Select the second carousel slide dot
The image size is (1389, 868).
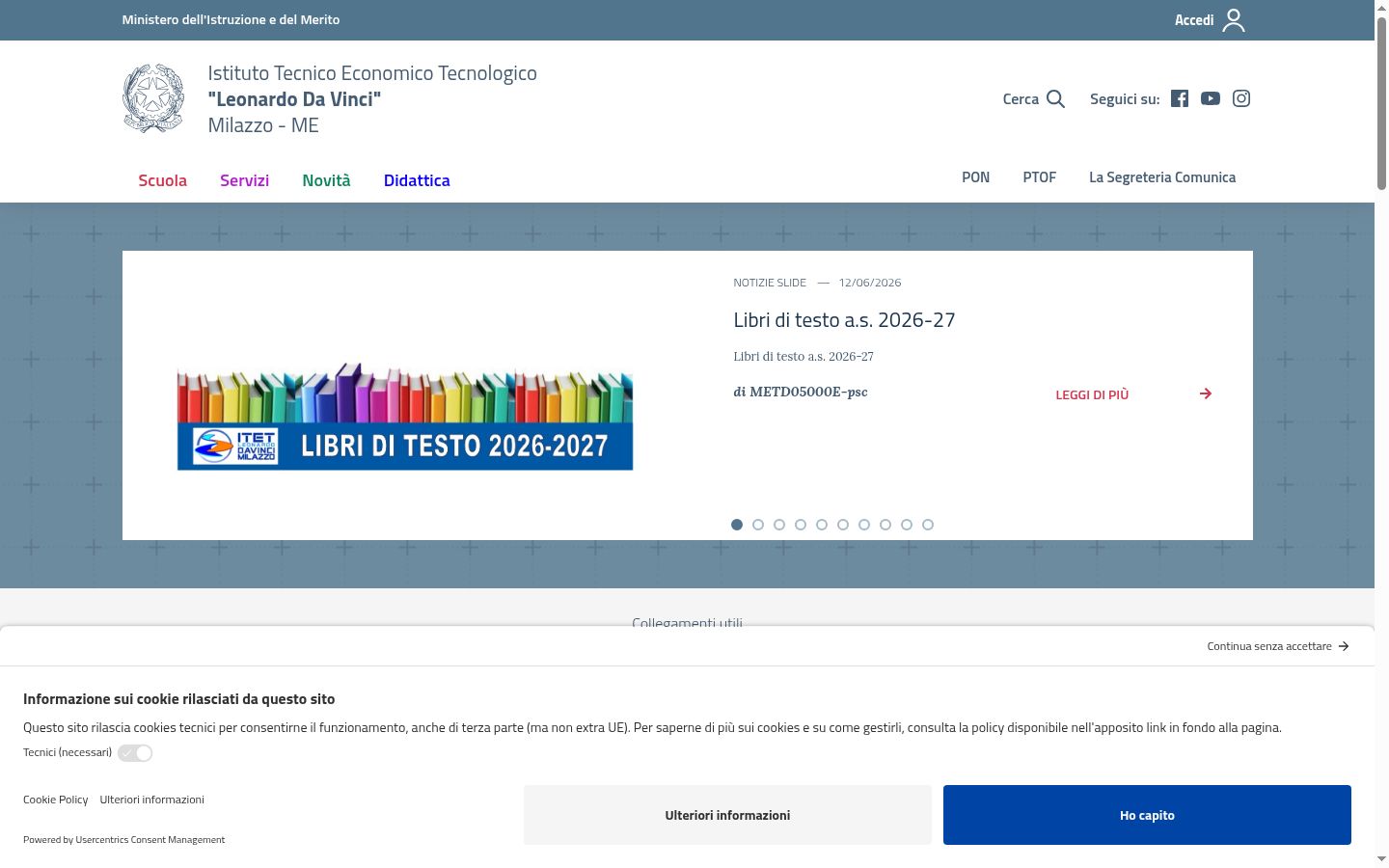click(758, 525)
